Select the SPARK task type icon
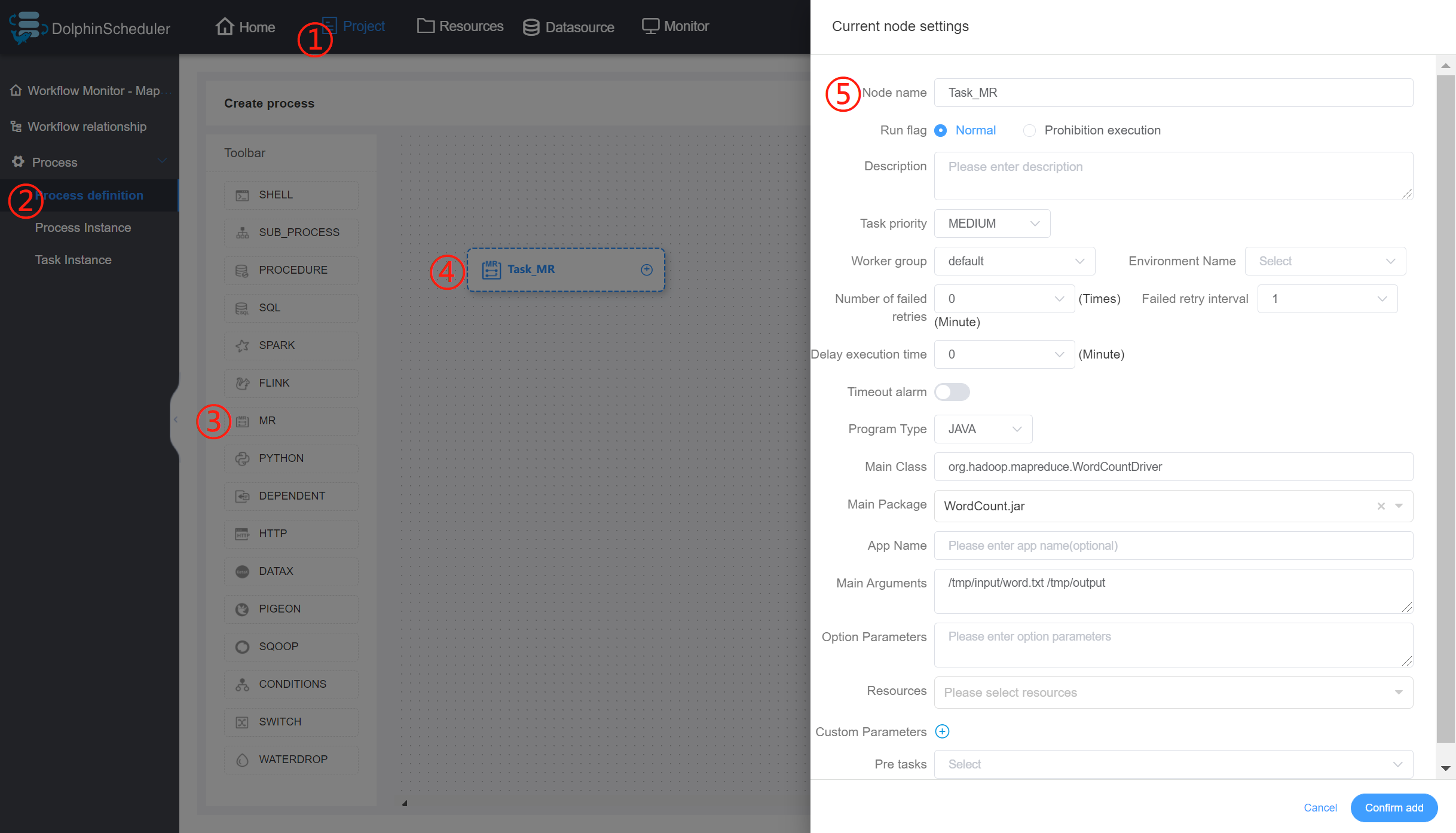 pos(242,346)
